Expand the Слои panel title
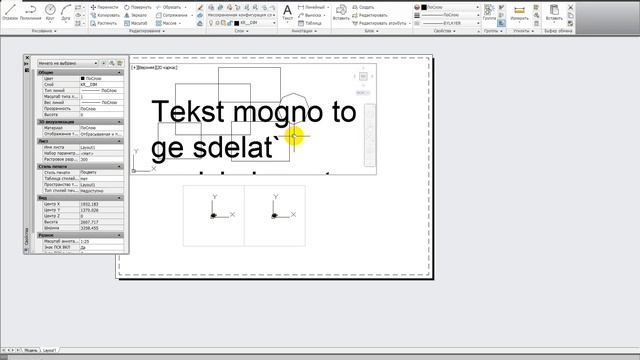 (242, 31)
